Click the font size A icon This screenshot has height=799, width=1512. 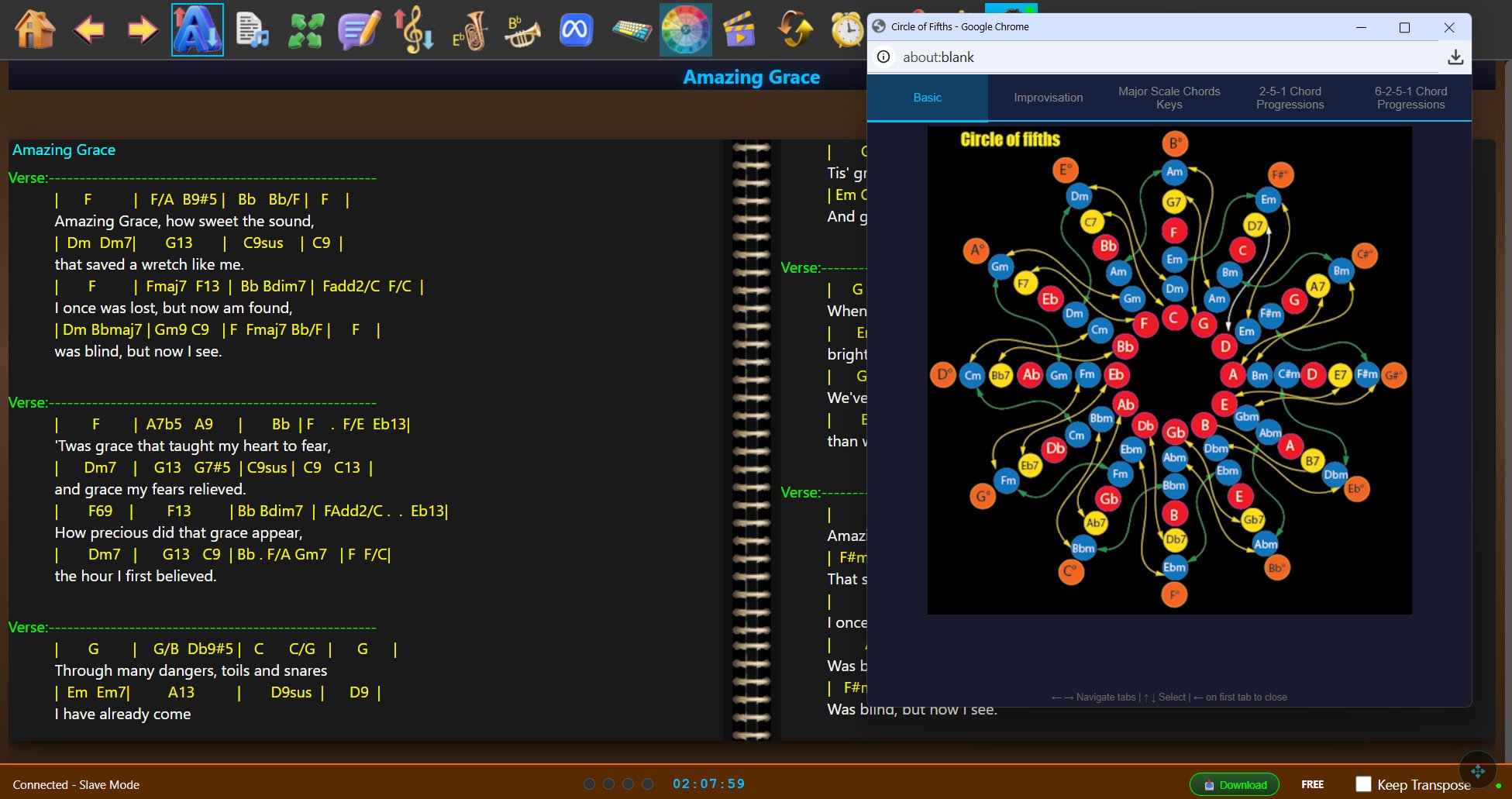pos(197,30)
